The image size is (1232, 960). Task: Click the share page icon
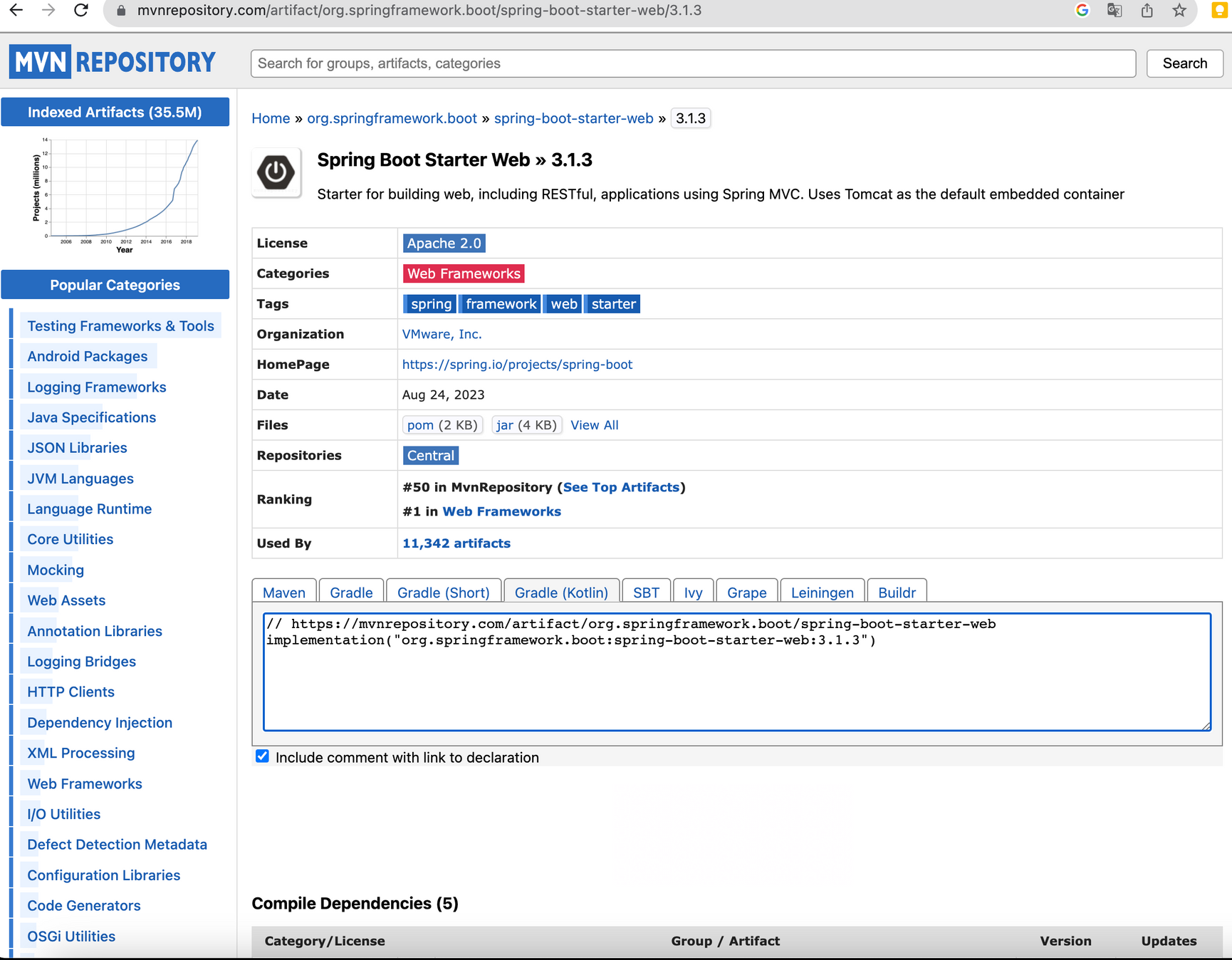[x=1147, y=10]
